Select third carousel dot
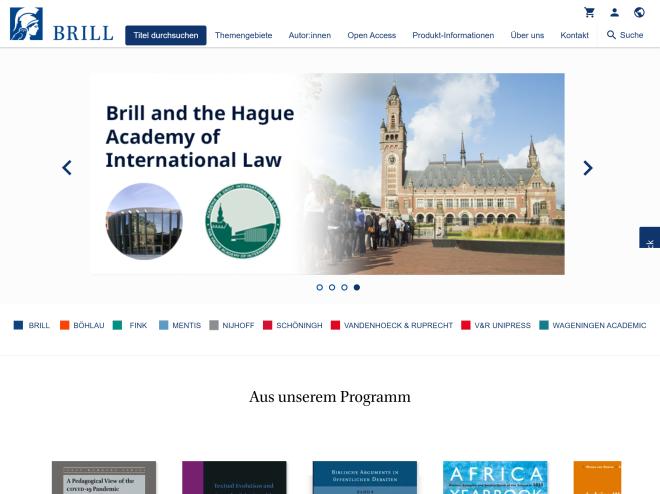660x494 pixels. 344,287
